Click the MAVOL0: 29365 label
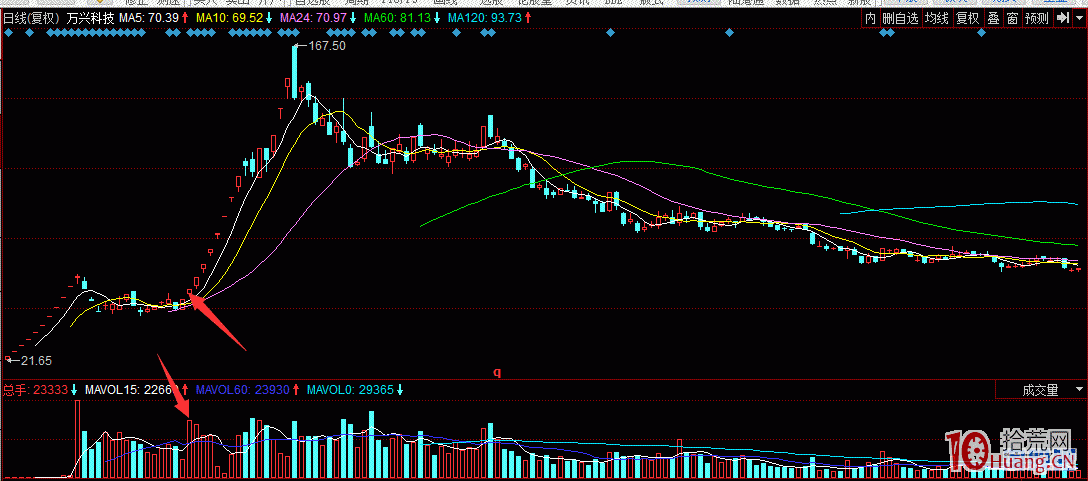1088x481 pixels. [x=350, y=390]
